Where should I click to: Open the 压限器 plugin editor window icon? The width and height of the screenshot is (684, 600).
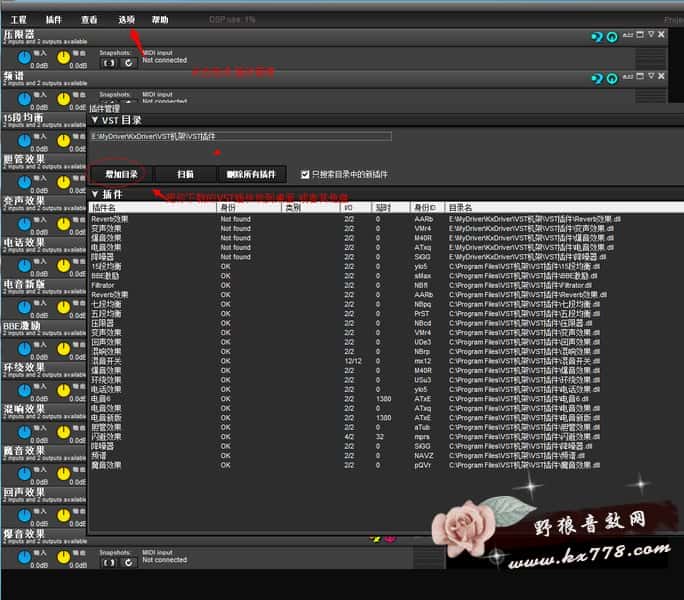[x=639, y=34]
